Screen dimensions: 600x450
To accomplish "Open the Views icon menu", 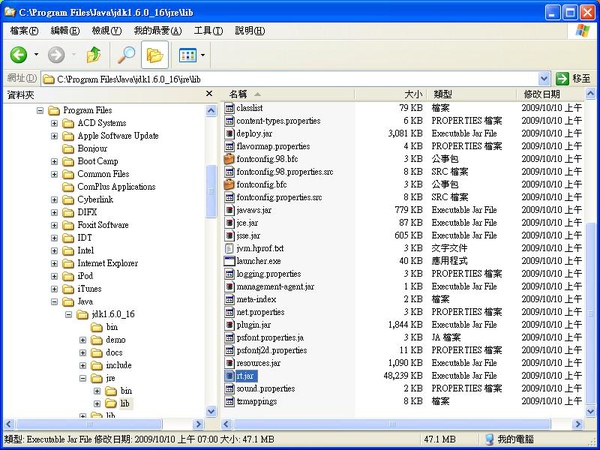I will tap(188, 55).
